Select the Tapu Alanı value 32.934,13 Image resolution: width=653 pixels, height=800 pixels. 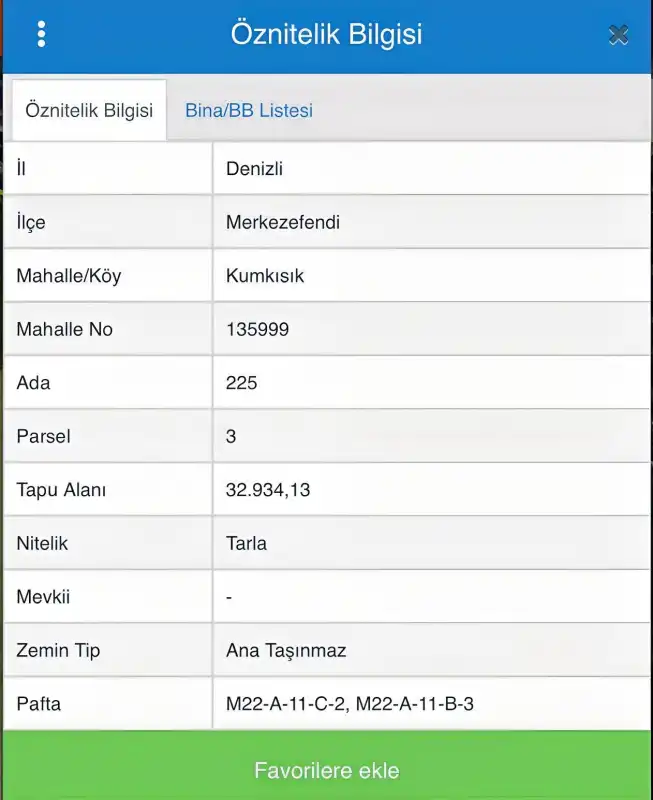point(268,490)
